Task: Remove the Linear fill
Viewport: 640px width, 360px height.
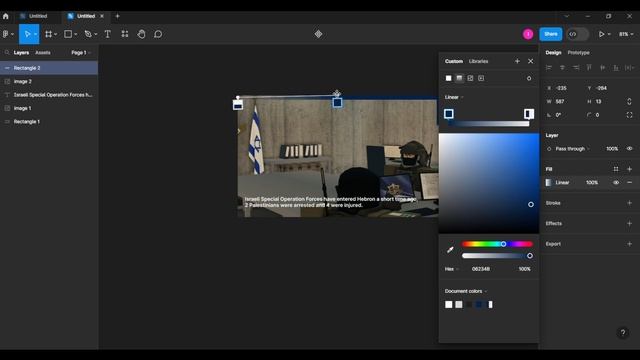Action: 629,182
